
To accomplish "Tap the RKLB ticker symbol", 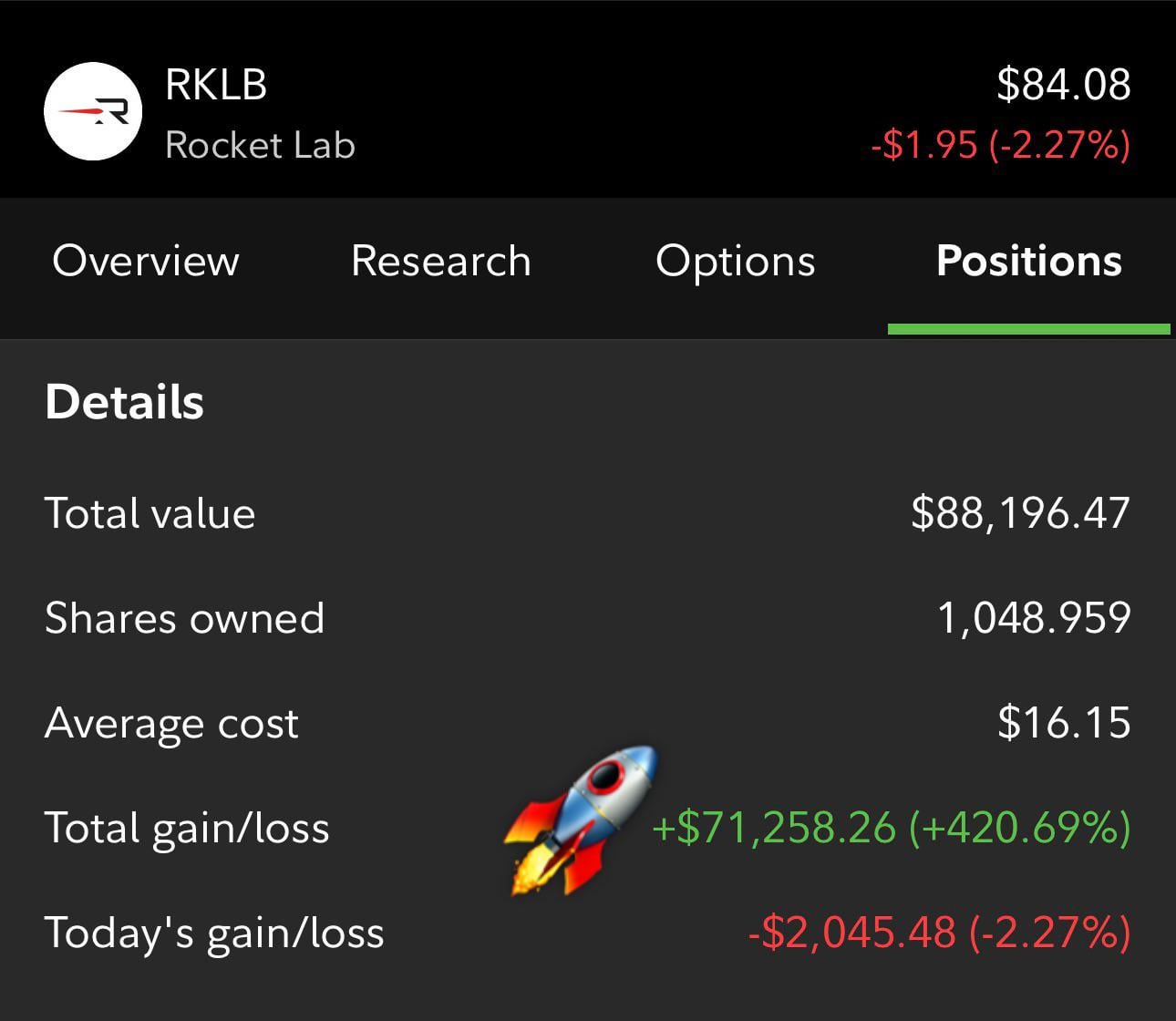I will [x=216, y=85].
